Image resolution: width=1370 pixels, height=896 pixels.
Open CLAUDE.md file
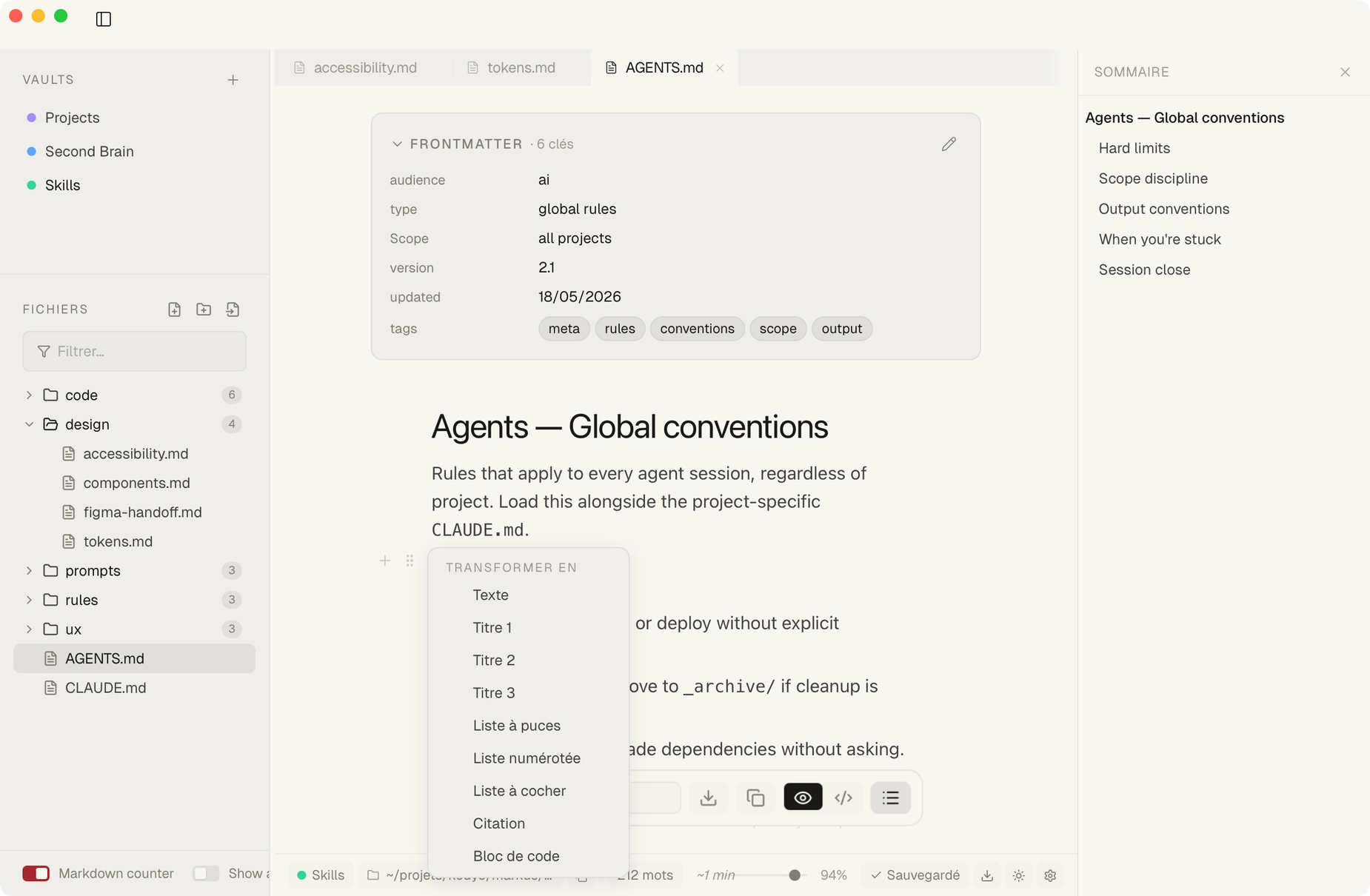tap(105, 688)
